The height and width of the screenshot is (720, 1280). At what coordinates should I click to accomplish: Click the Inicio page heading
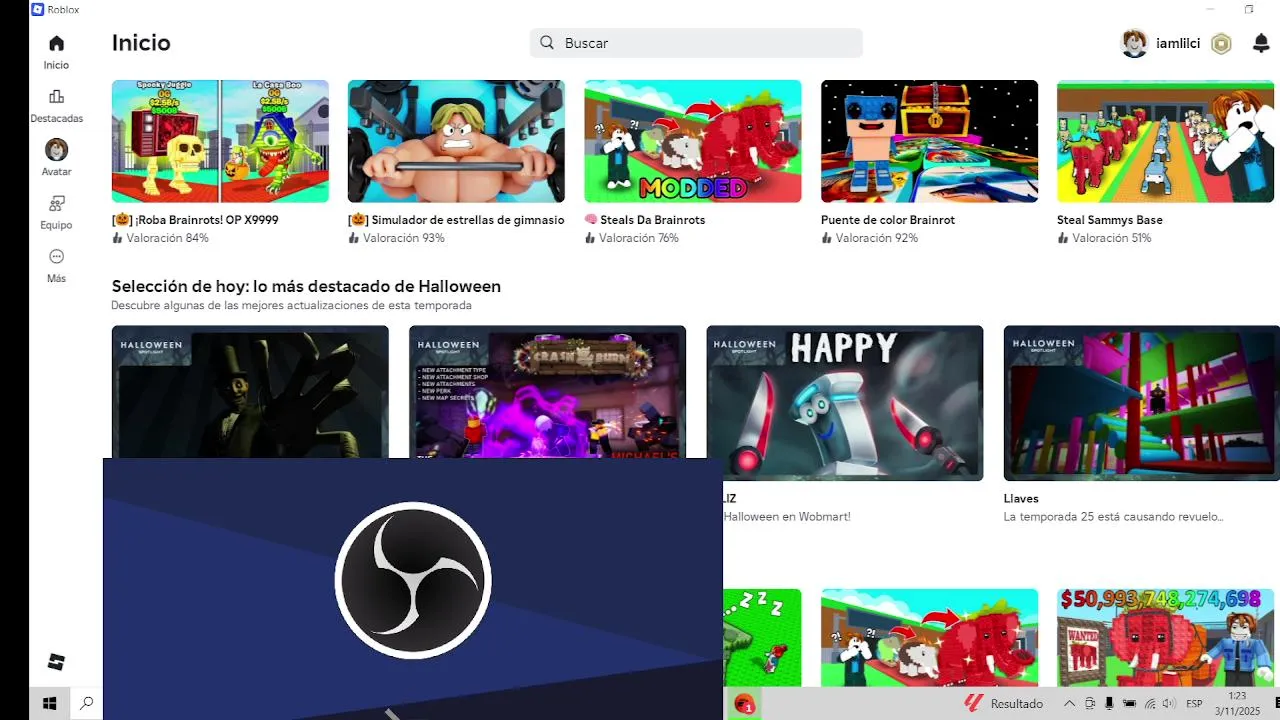click(141, 43)
